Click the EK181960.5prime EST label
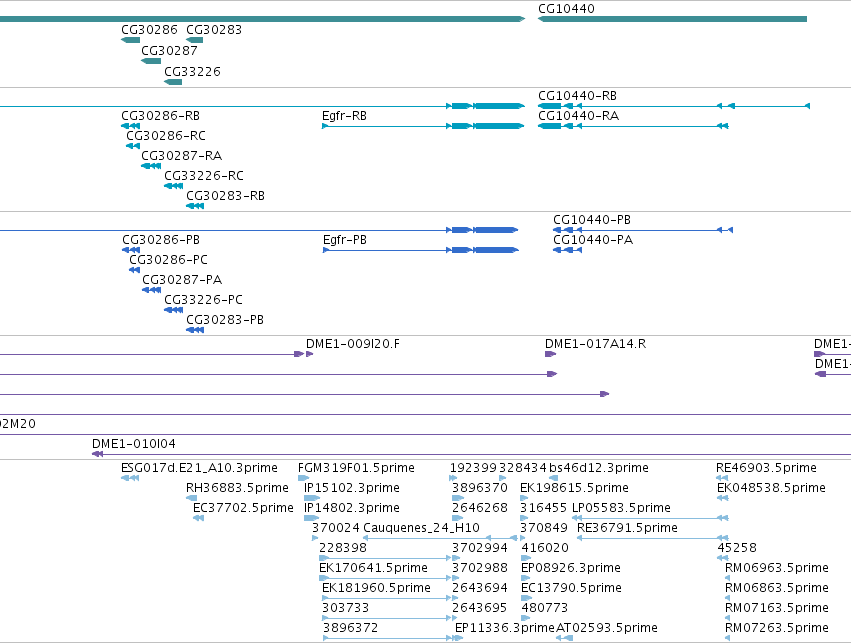This screenshot has width=851, height=643. (x=376, y=588)
